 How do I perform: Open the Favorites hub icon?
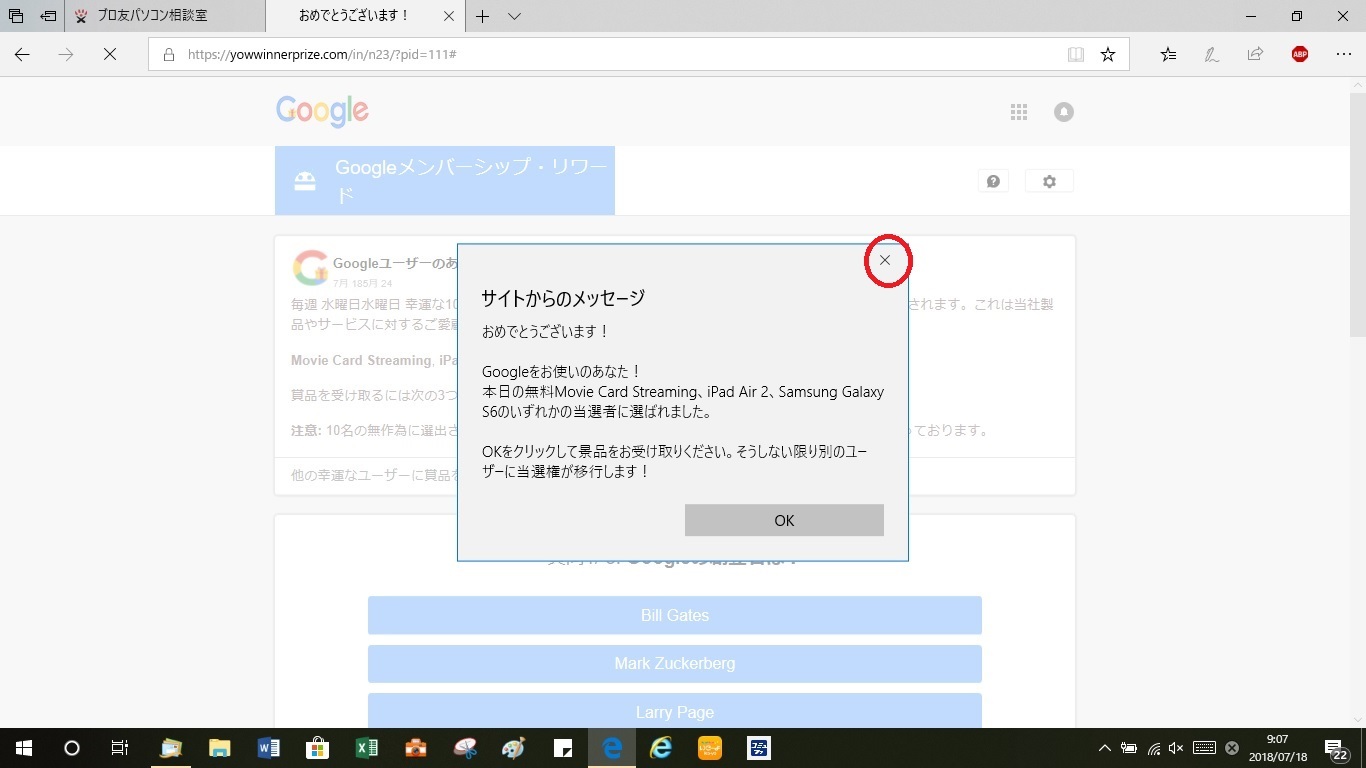click(1168, 55)
